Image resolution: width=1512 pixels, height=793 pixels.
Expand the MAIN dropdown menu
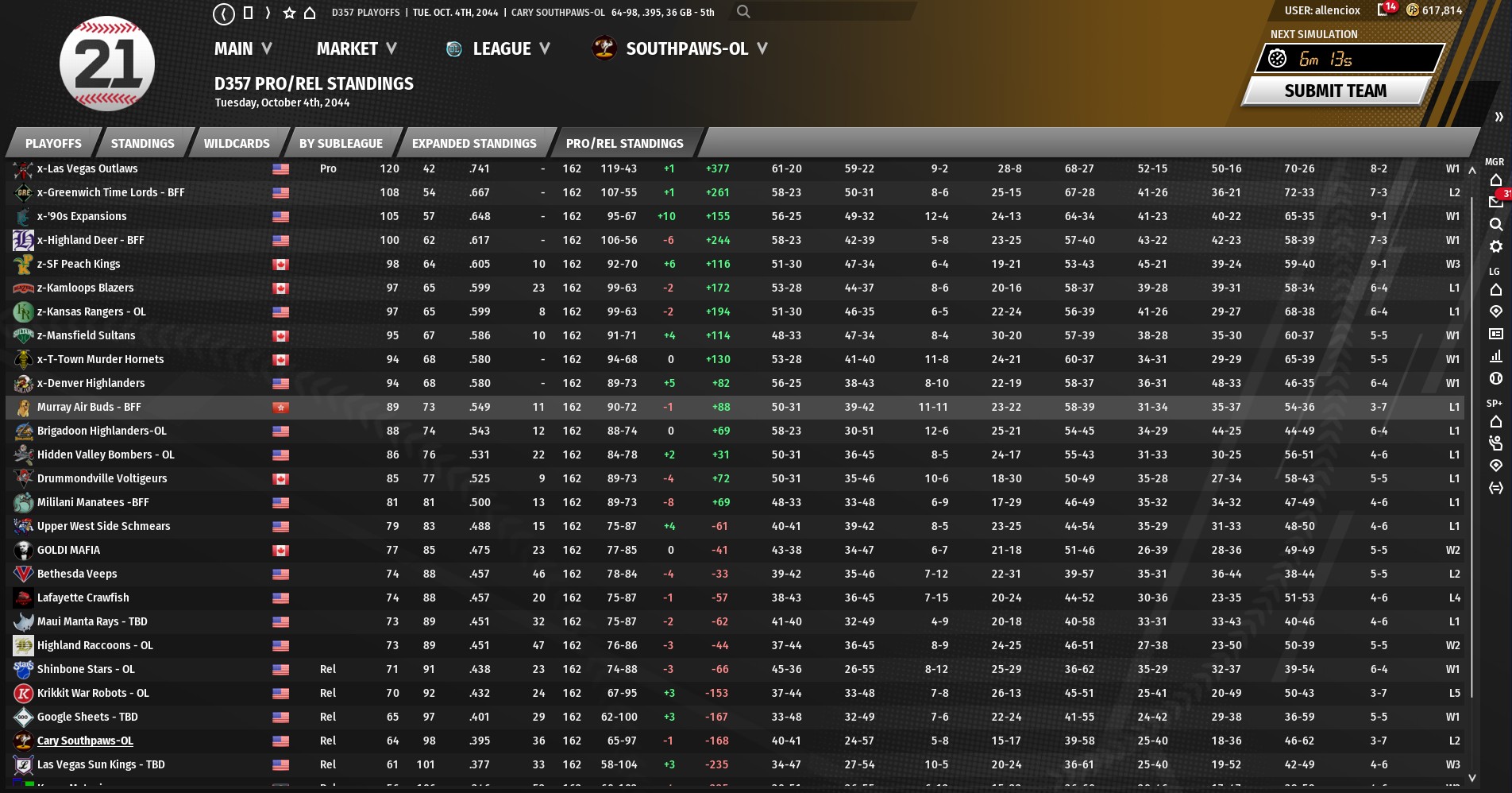click(243, 48)
